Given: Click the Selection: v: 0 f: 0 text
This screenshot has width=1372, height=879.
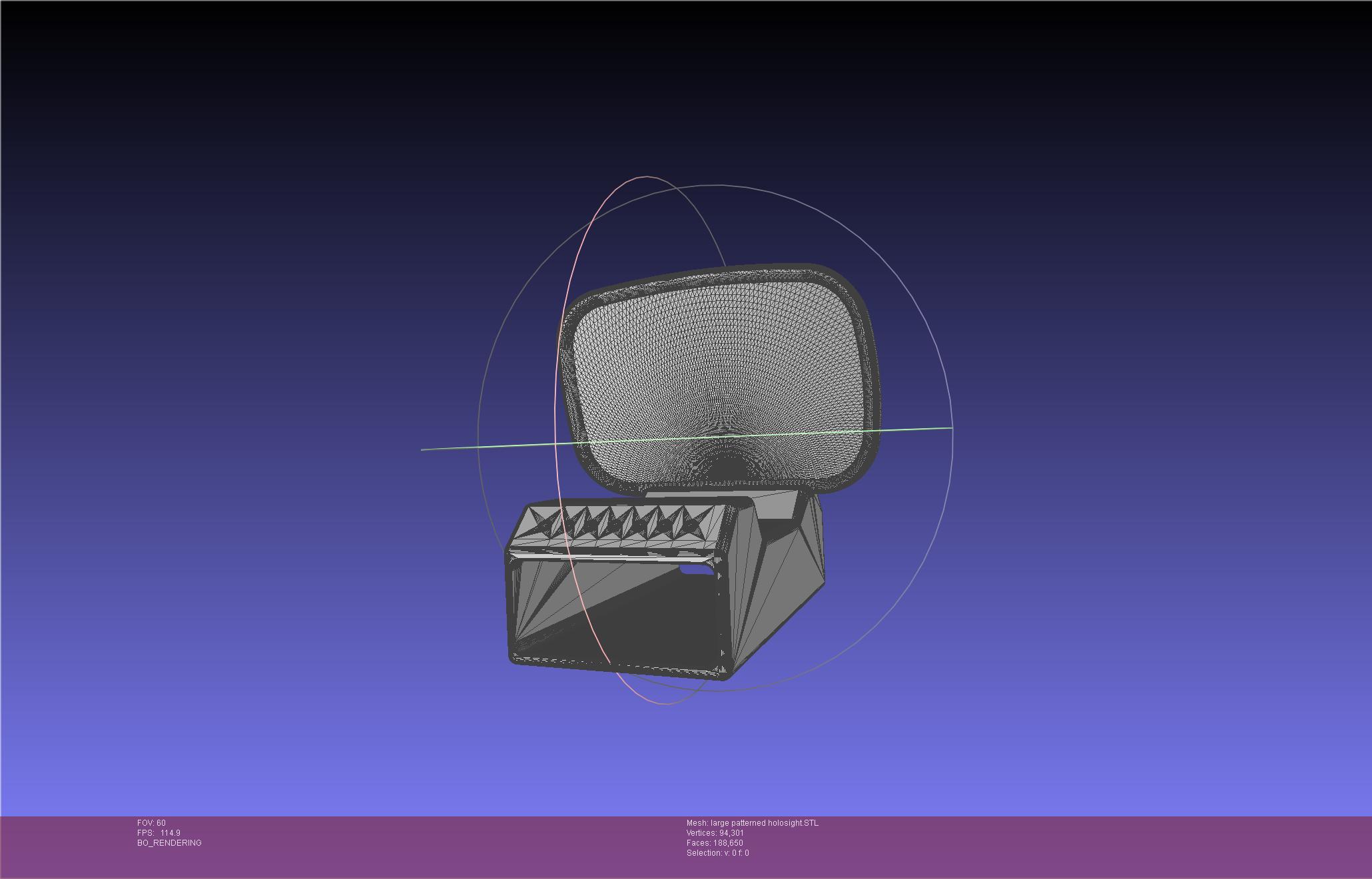Looking at the screenshot, I should pos(717,853).
